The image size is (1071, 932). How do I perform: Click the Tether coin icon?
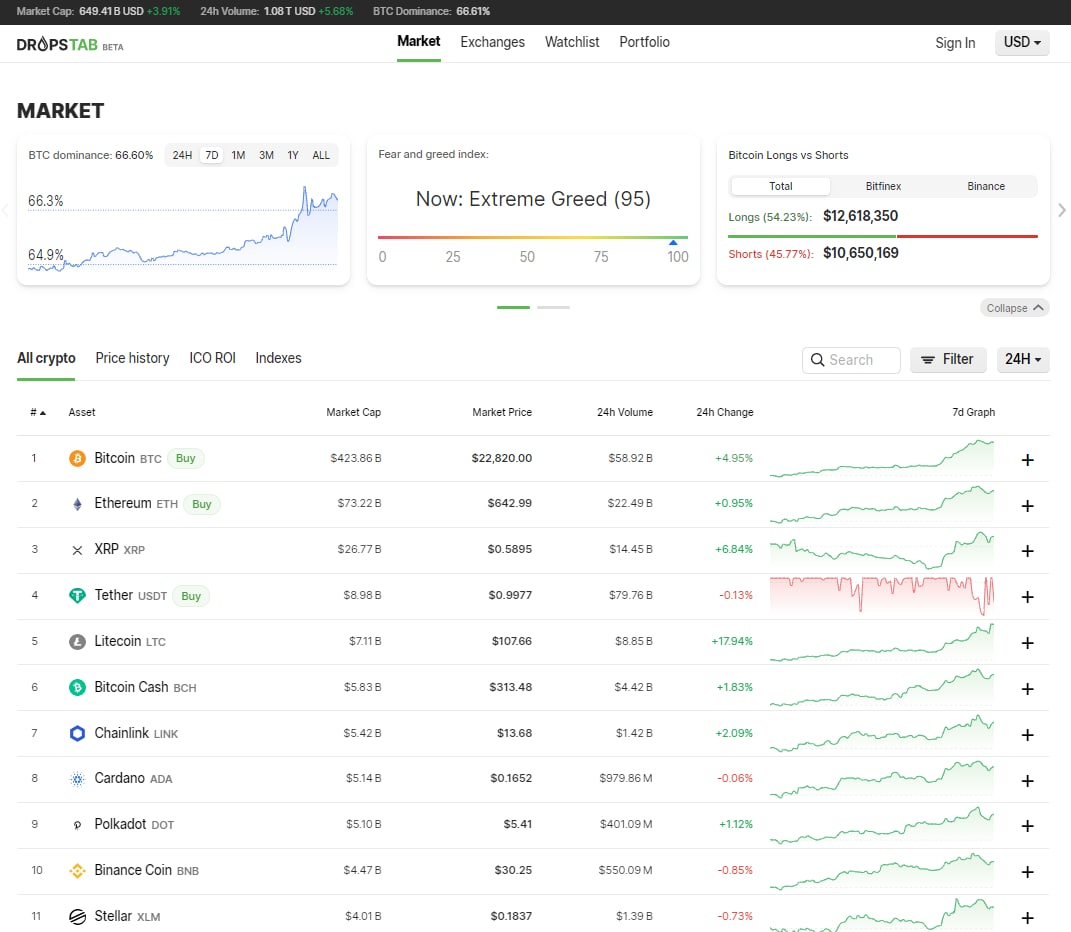click(77, 596)
